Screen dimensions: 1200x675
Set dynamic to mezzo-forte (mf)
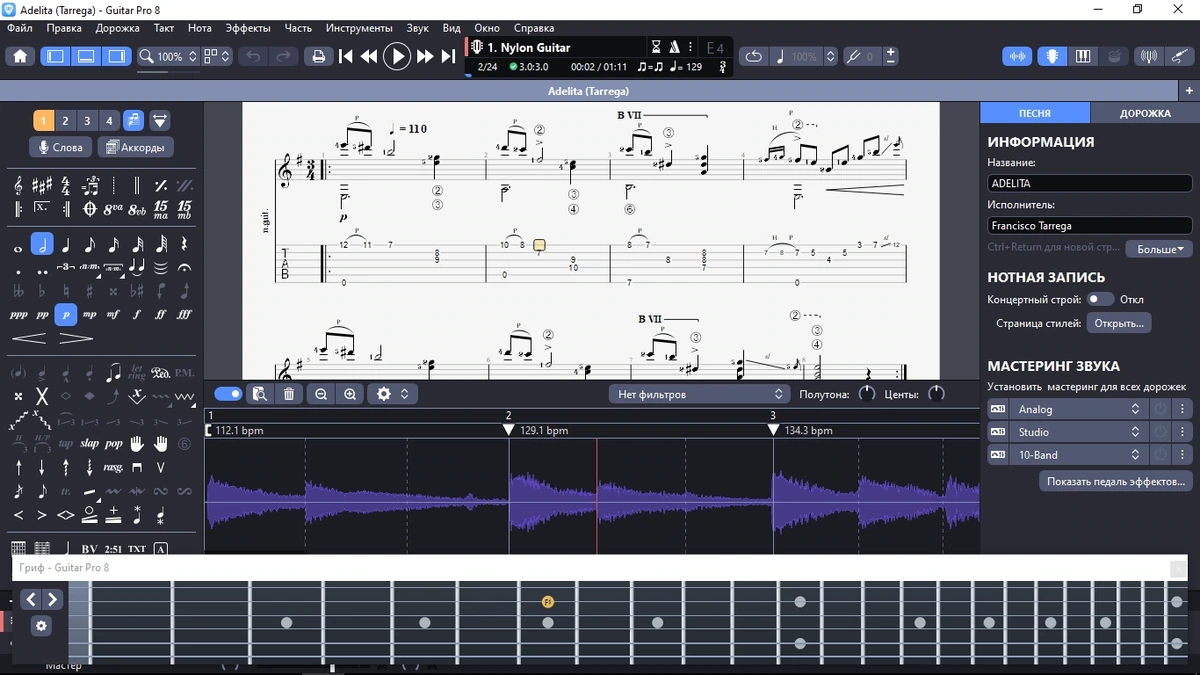[113, 314]
